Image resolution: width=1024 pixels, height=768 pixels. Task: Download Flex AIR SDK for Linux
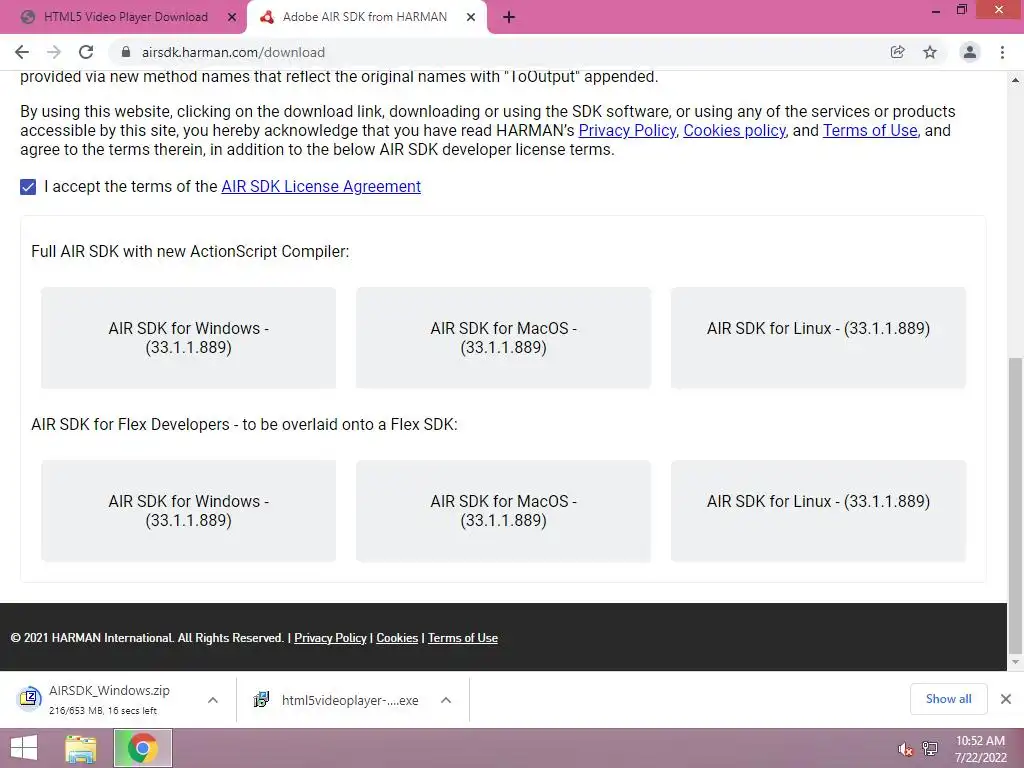818,511
